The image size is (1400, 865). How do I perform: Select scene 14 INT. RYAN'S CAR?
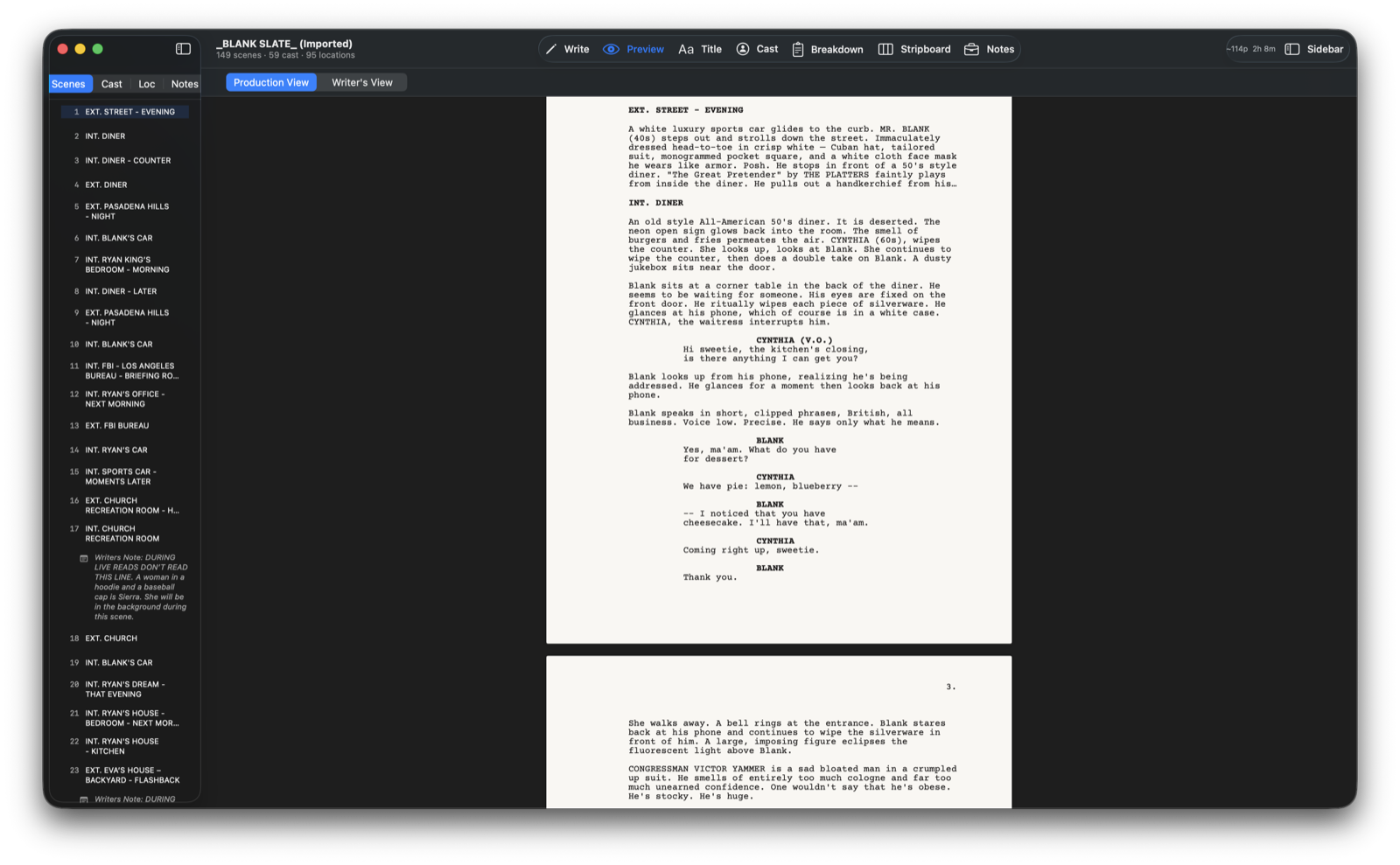tap(125, 450)
